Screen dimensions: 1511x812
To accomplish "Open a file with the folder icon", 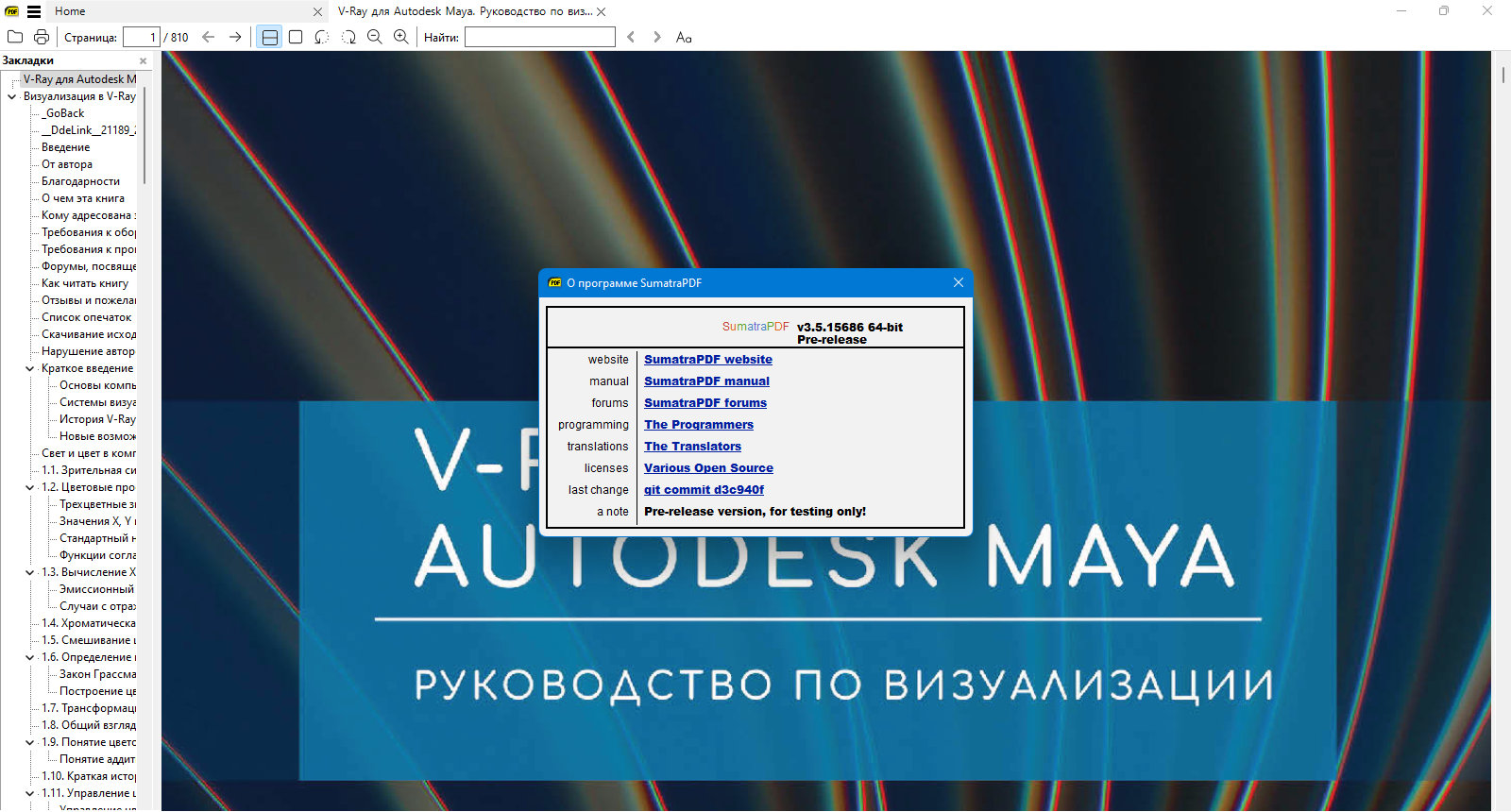I will (x=15, y=37).
